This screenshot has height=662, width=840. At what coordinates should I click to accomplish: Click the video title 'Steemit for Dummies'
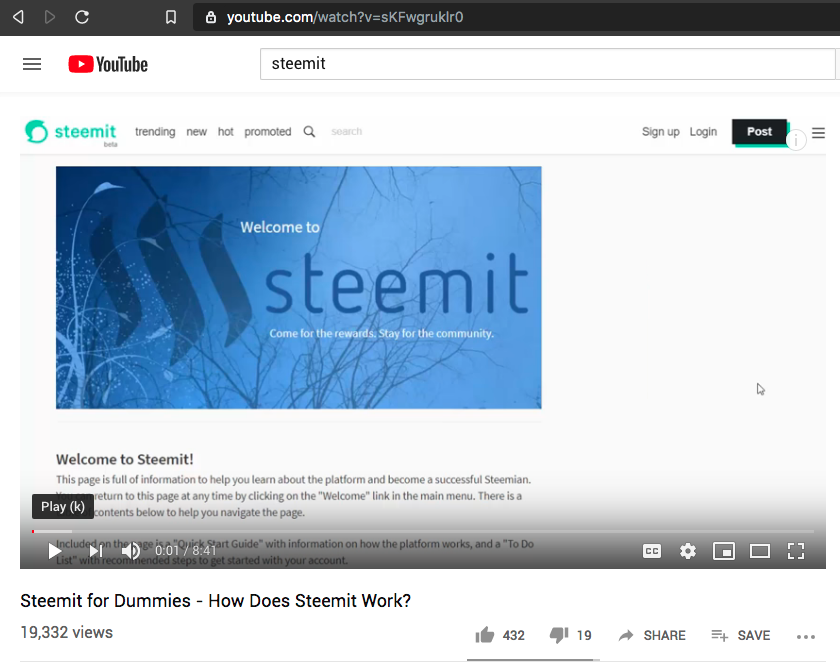(x=215, y=601)
